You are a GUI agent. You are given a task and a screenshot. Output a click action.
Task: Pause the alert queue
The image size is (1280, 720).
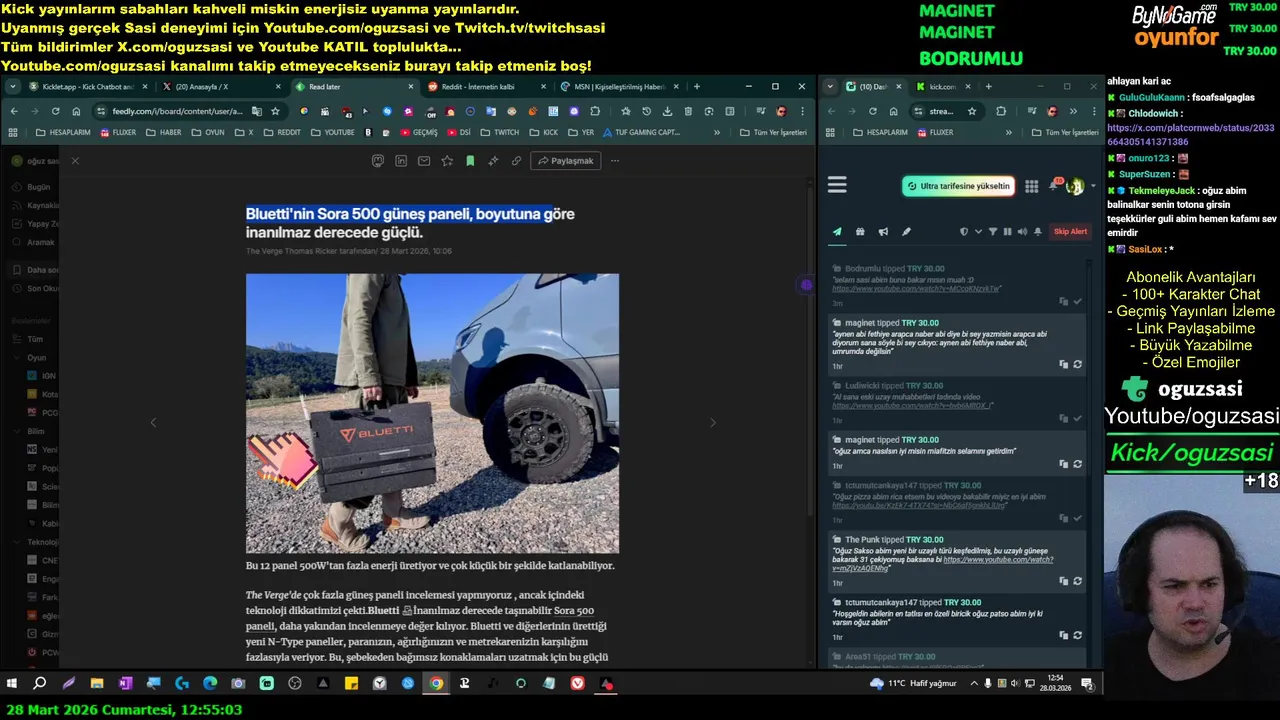tap(1007, 231)
